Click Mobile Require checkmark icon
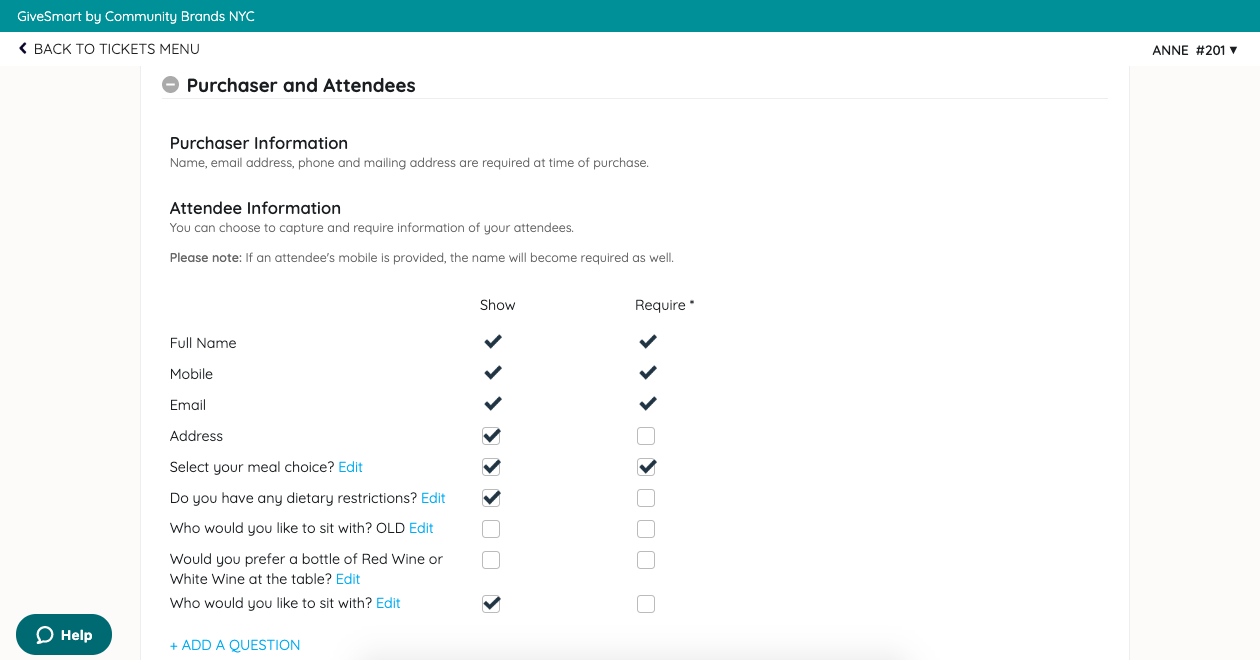 647,373
